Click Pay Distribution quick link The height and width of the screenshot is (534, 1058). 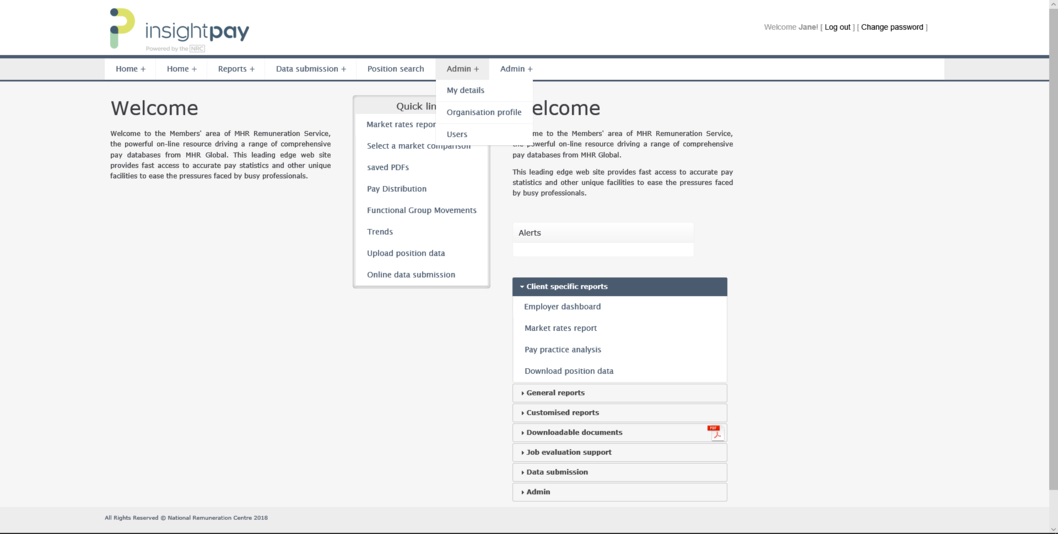(397, 189)
